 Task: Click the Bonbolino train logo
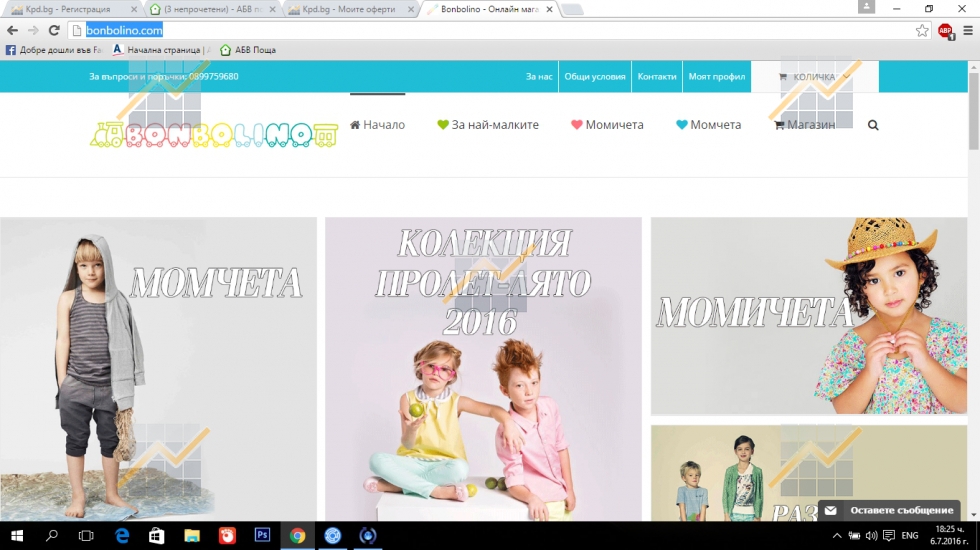[x=214, y=135]
